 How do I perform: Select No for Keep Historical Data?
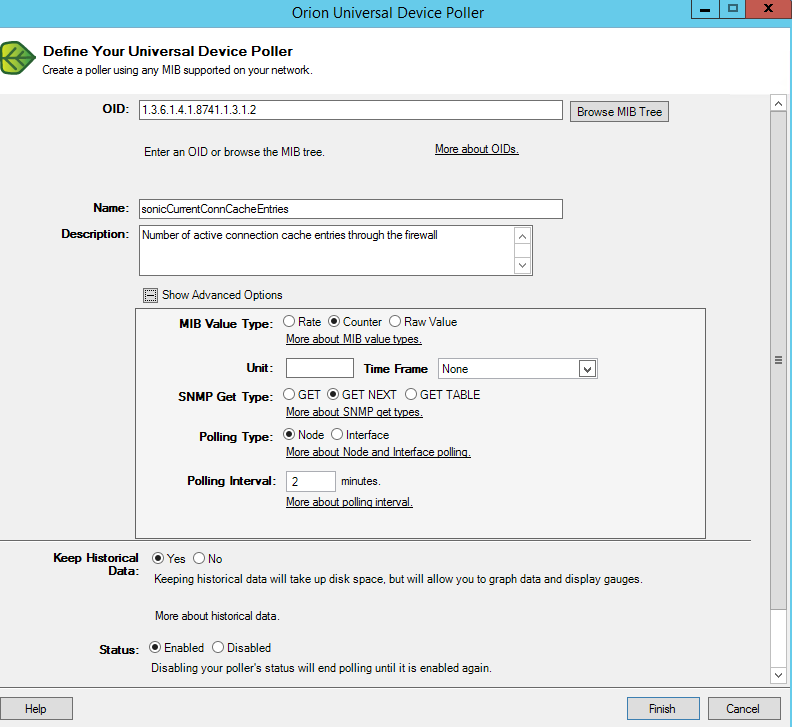(199, 558)
